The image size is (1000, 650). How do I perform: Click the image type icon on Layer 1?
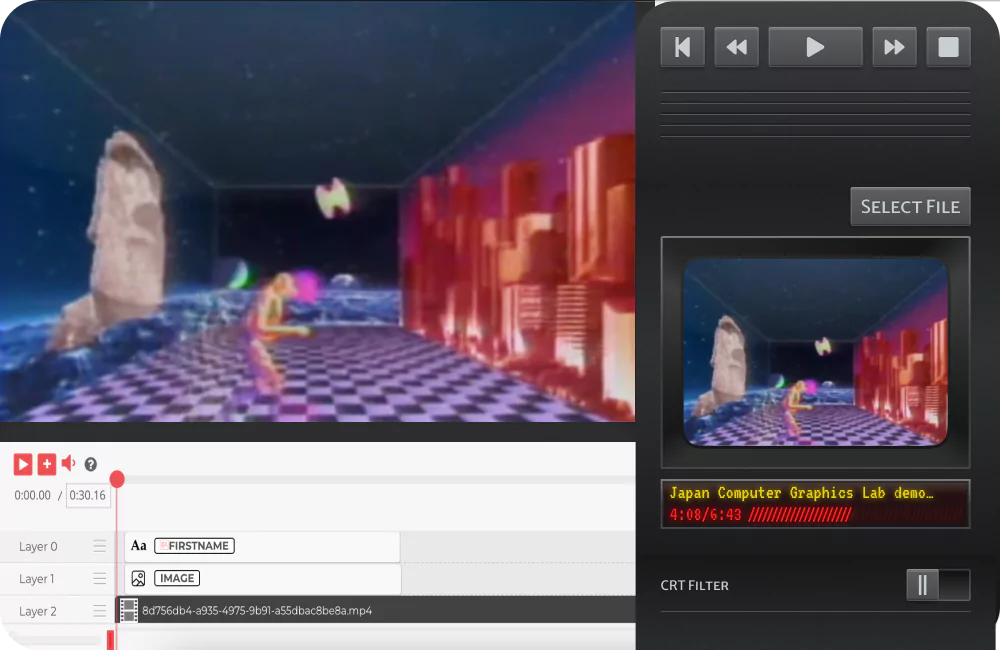pos(138,579)
